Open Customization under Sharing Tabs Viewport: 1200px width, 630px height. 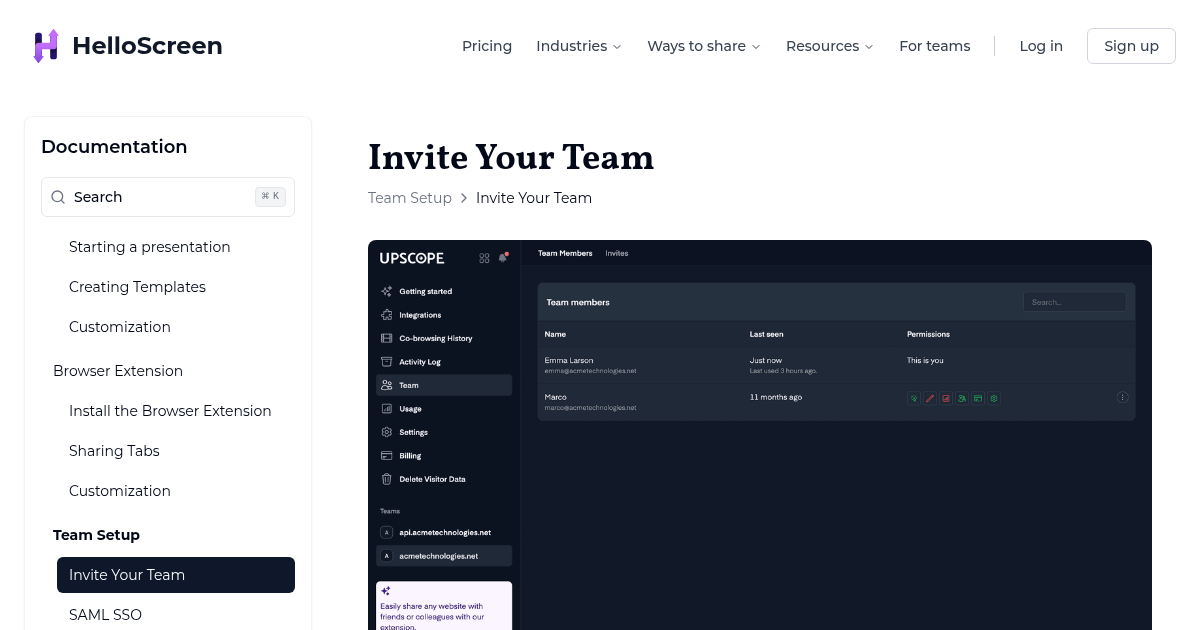[x=120, y=491]
